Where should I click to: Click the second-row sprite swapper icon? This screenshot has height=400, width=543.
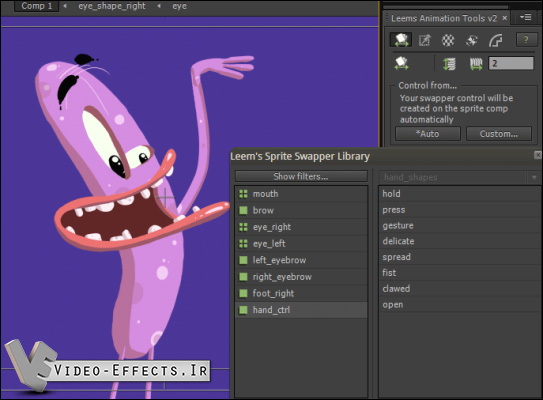[x=401, y=64]
